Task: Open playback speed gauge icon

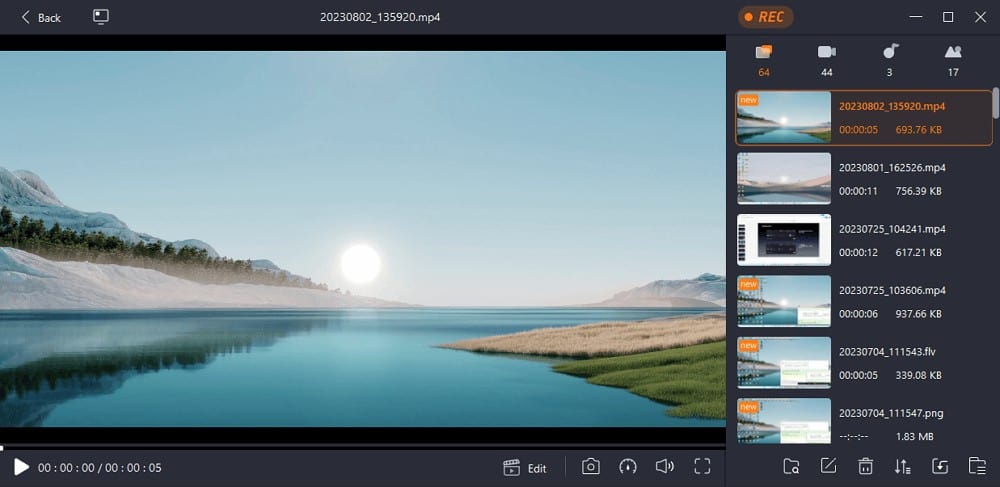Action: 628,467
